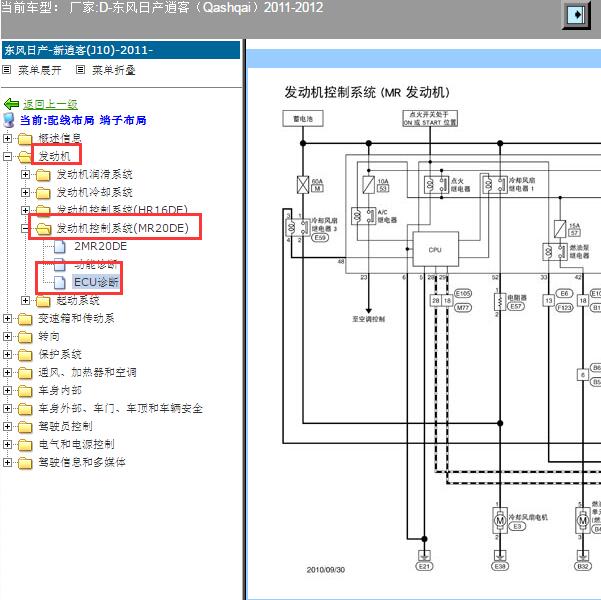Open the 功能诊断 document entry

(x=95, y=264)
